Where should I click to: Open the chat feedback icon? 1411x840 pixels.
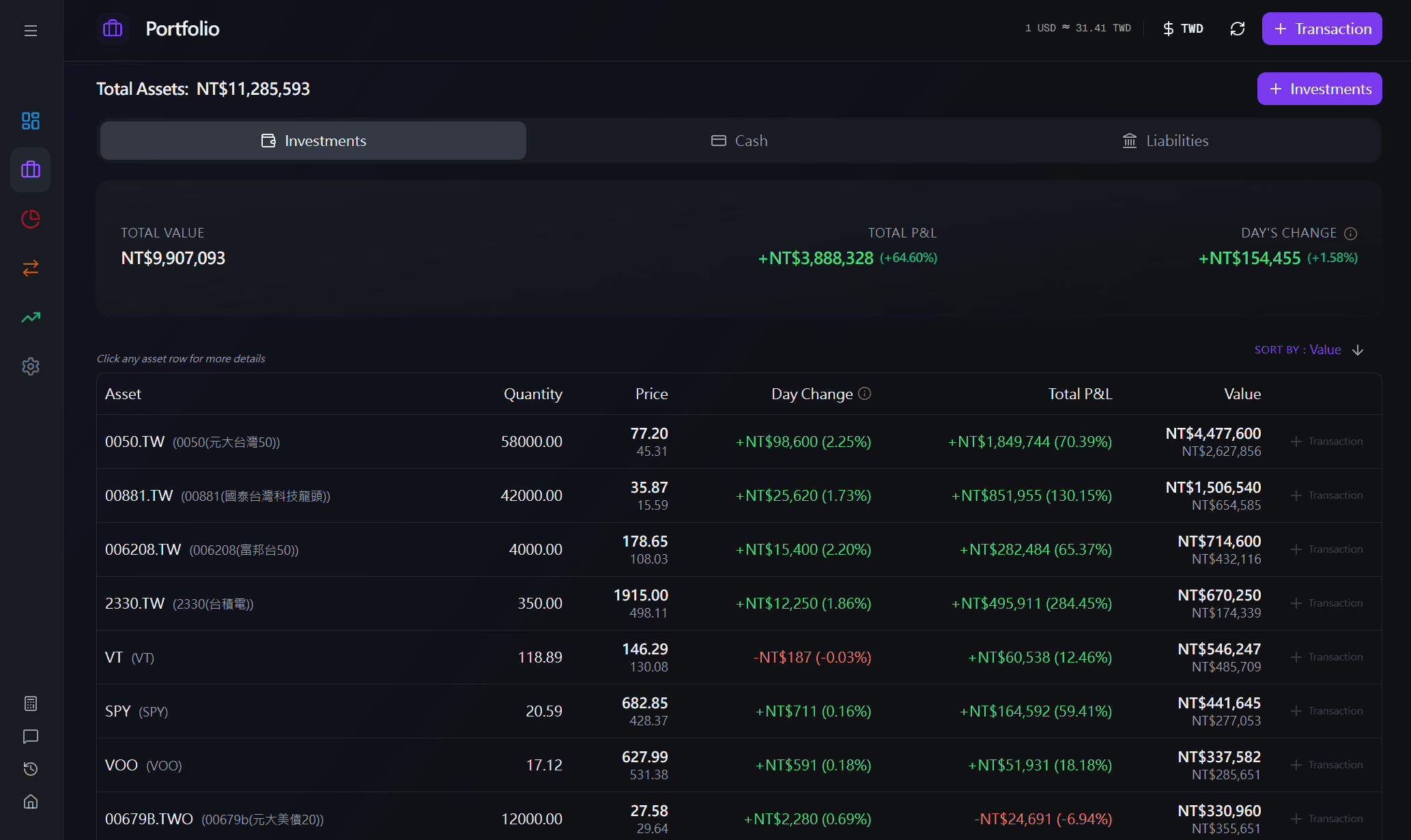click(31, 736)
